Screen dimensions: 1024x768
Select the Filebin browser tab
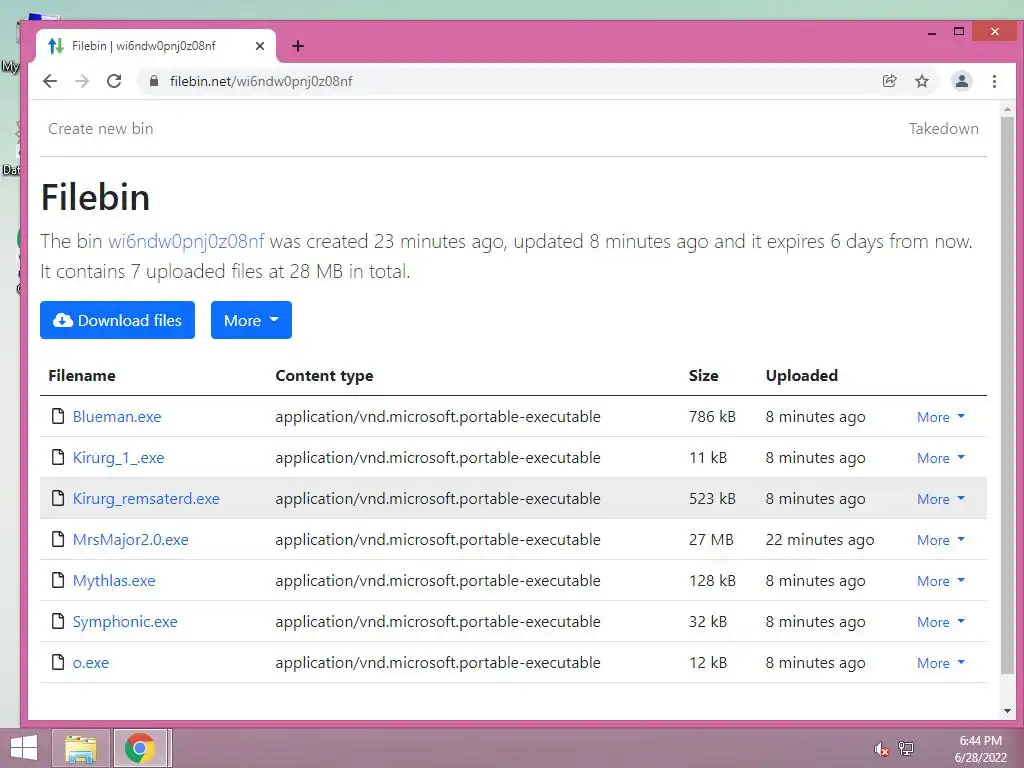click(x=155, y=46)
